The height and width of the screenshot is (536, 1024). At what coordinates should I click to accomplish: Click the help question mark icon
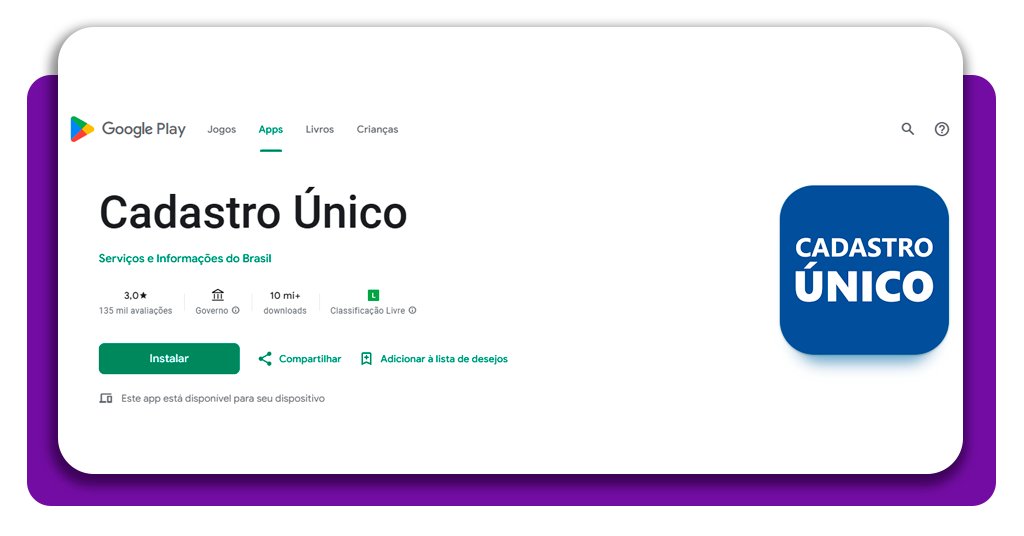(941, 129)
